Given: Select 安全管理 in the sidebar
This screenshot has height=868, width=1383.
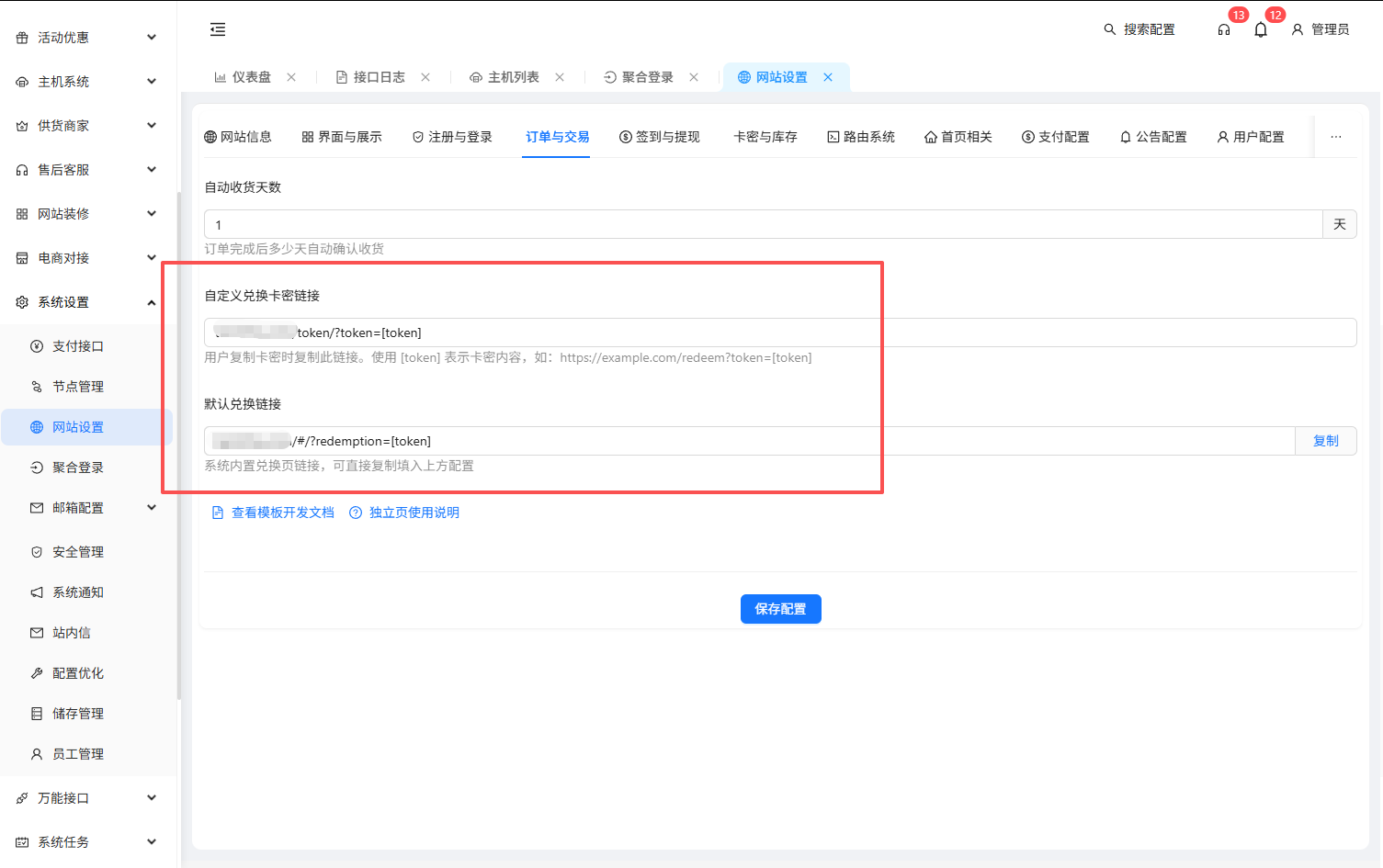Looking at the screenshot, I should (78, 552).
